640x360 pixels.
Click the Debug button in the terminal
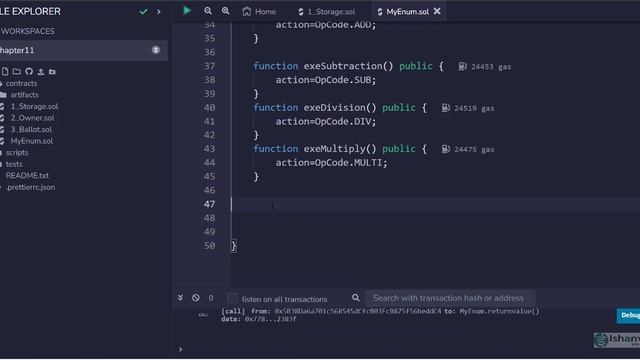[x=629, y=316]
